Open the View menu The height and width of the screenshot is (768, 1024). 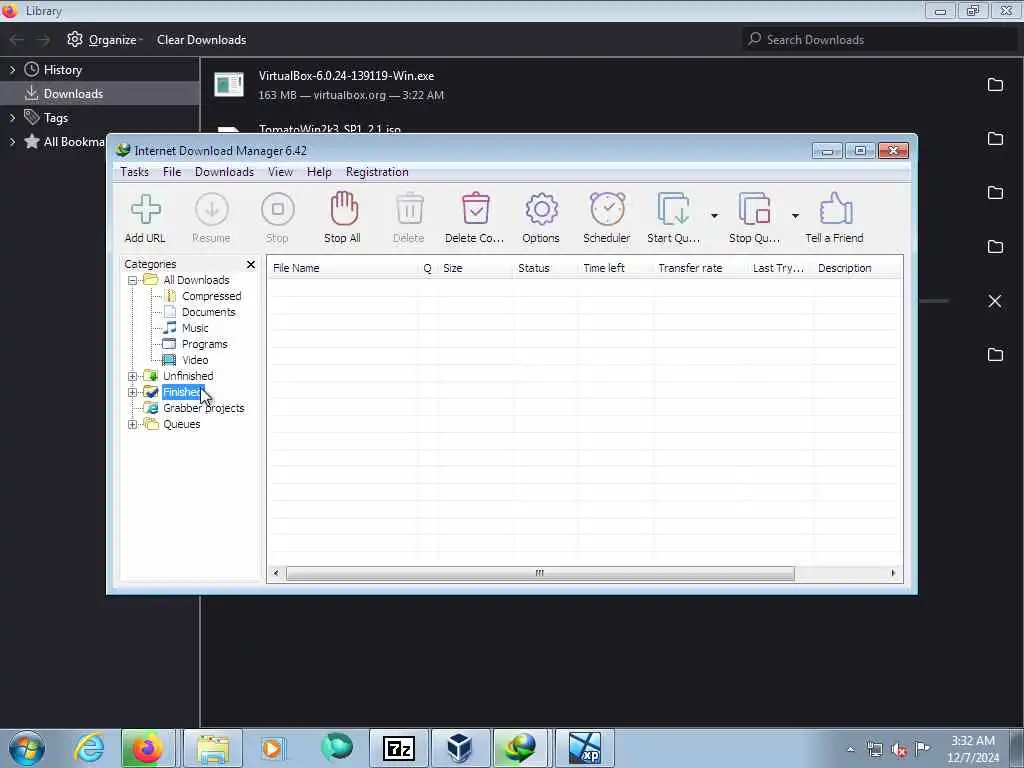280,172
